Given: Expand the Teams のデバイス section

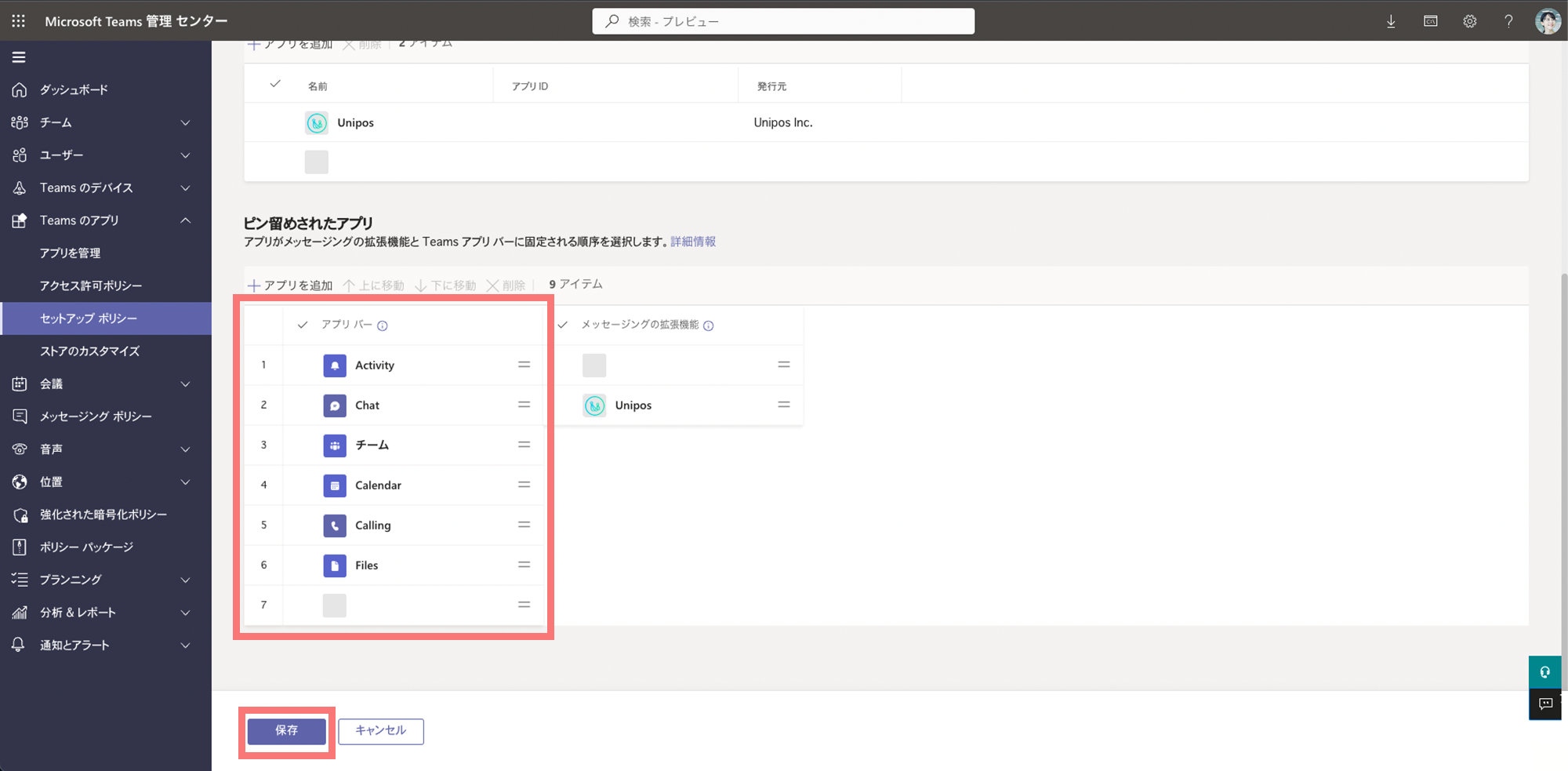Looking at the screenshot, I should coord(186,188).
